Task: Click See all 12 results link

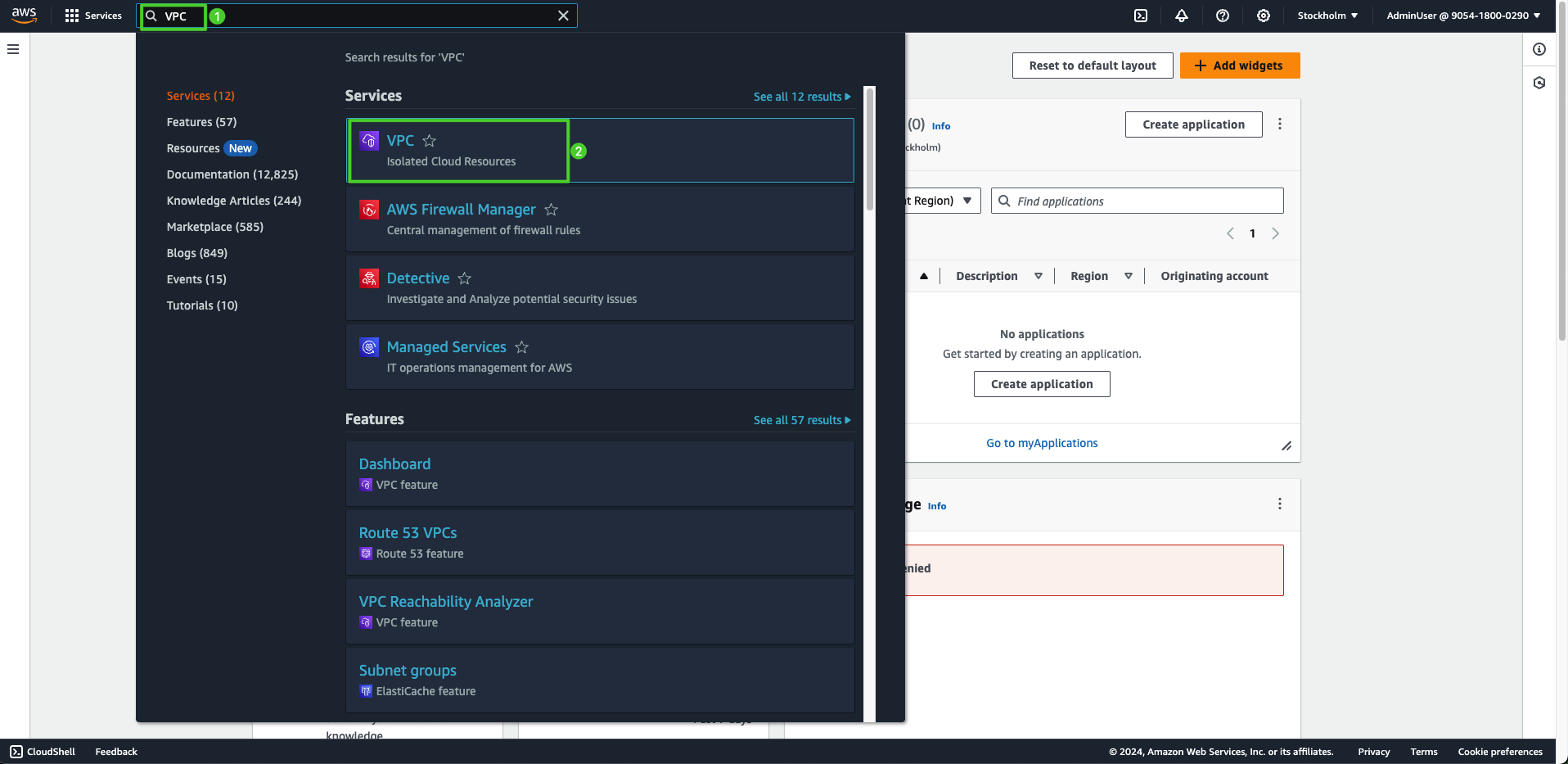Action: pyautogui.click(x=801, y=97)
